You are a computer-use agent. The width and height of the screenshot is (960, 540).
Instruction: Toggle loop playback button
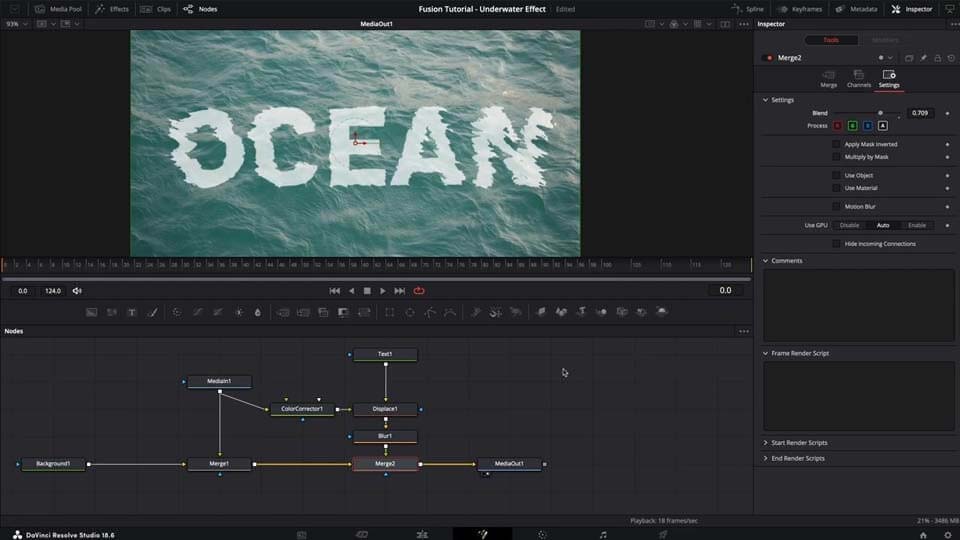click(419, 291)
